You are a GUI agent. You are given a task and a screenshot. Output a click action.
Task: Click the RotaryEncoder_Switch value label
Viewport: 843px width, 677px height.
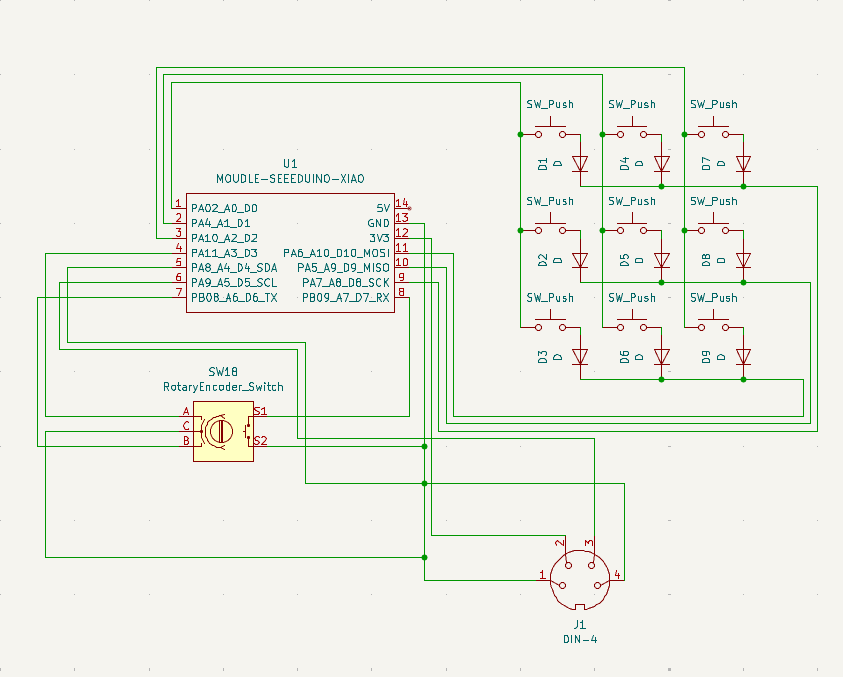click(x=223, y=387)
